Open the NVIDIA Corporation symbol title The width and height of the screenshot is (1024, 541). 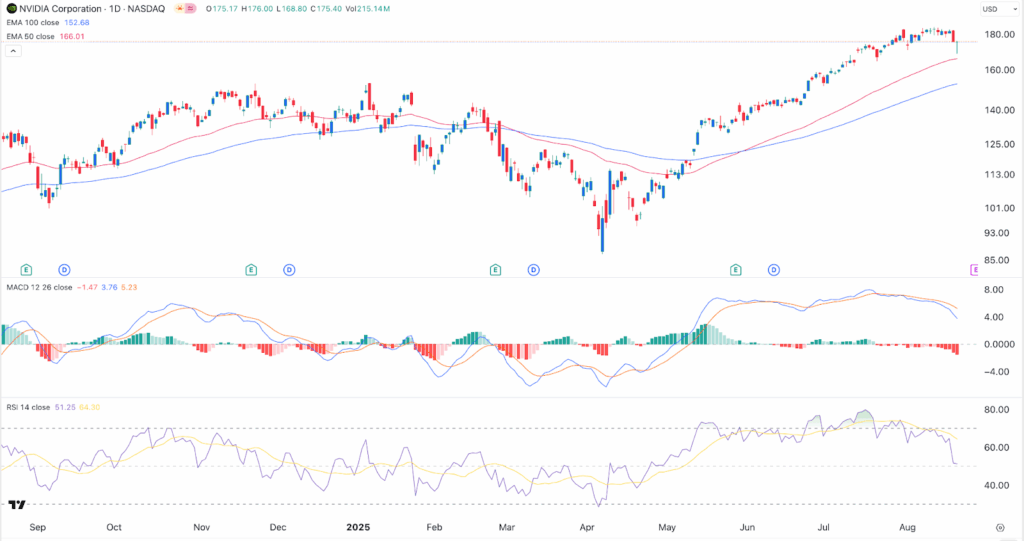61,8
